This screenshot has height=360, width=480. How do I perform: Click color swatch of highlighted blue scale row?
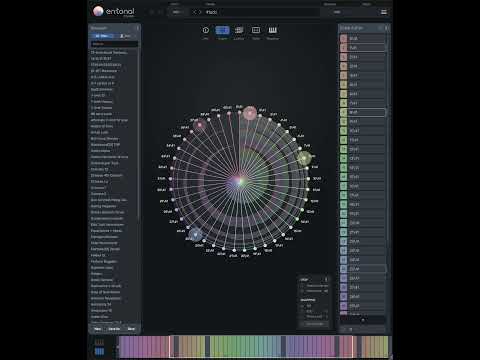(x=344, y=269)
